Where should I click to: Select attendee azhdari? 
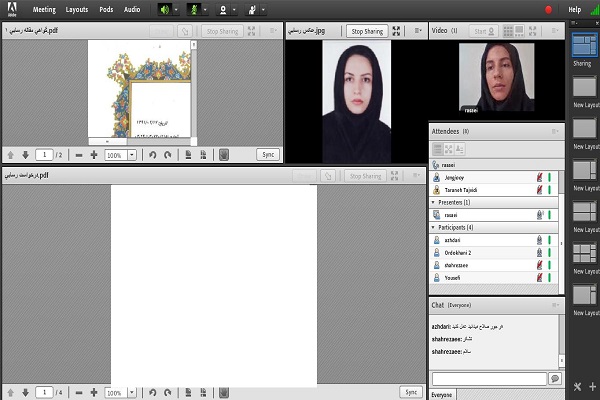493,240
